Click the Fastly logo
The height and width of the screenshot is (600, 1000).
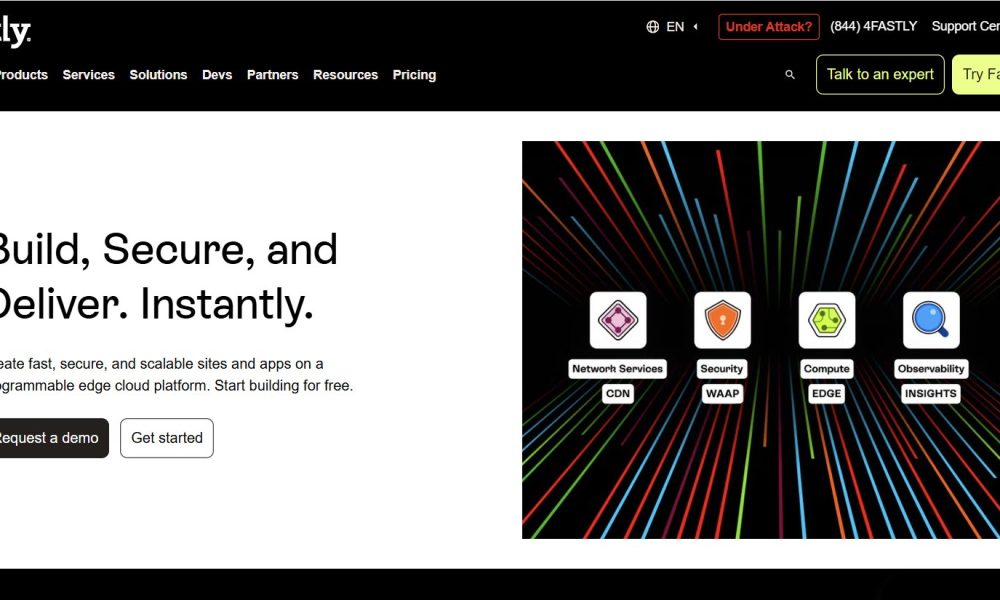coord(14,32)
